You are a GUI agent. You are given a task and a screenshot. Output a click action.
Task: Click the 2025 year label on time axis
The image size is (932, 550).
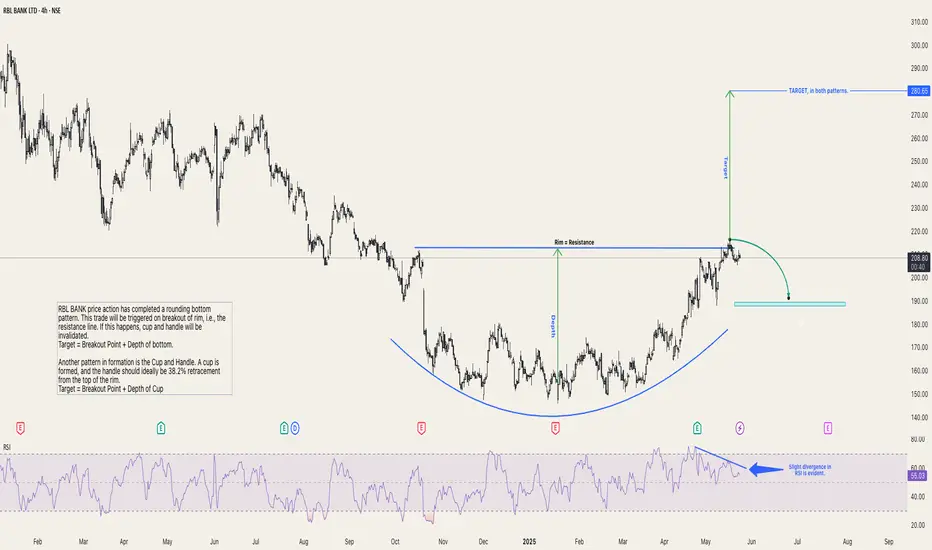[x=529, y=542]
